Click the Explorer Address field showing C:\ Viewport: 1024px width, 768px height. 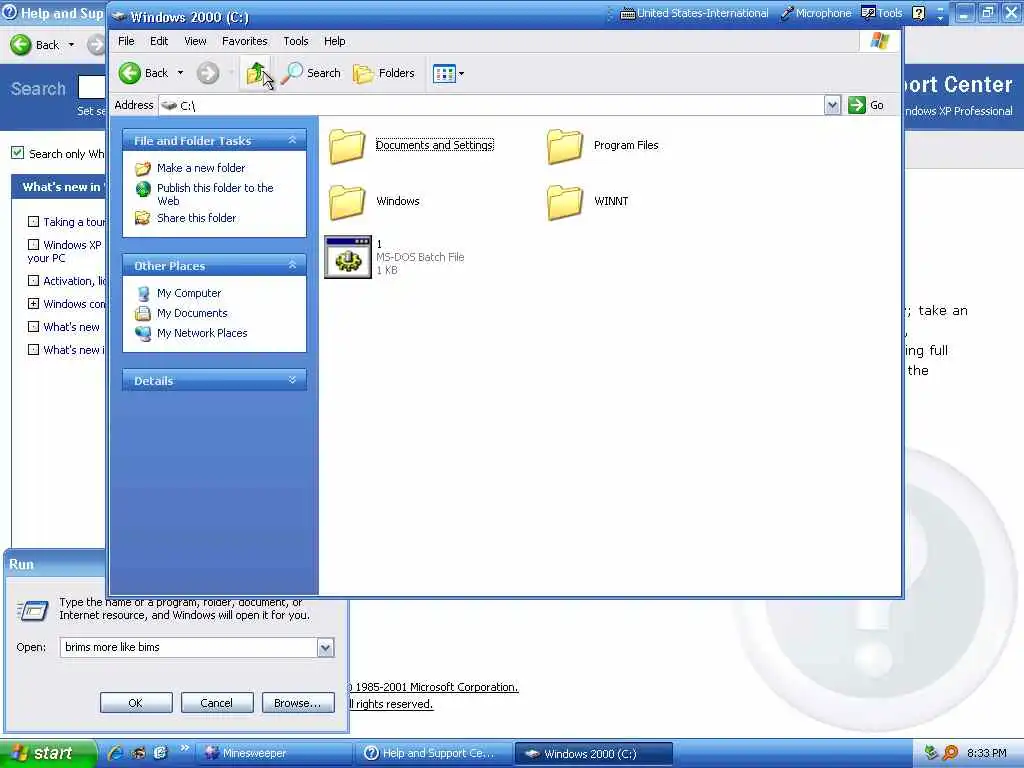click(x=492, y=105)
